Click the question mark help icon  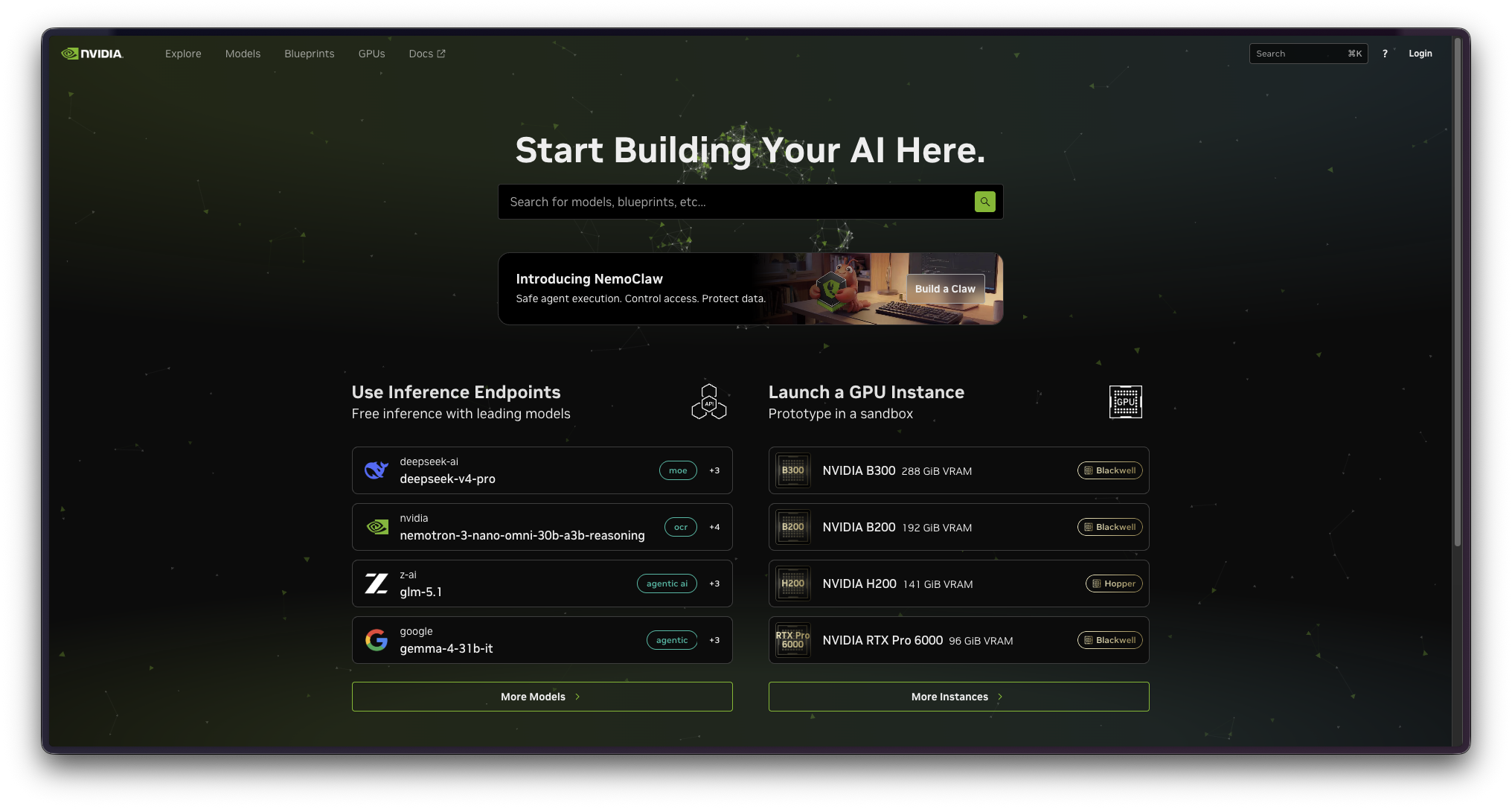click(1385, 54)
